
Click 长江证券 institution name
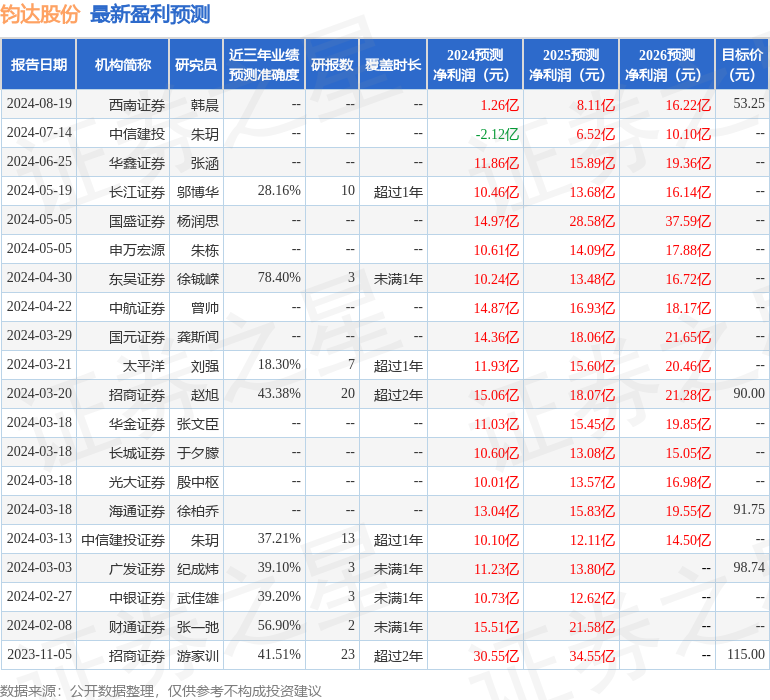pos(137,192)
